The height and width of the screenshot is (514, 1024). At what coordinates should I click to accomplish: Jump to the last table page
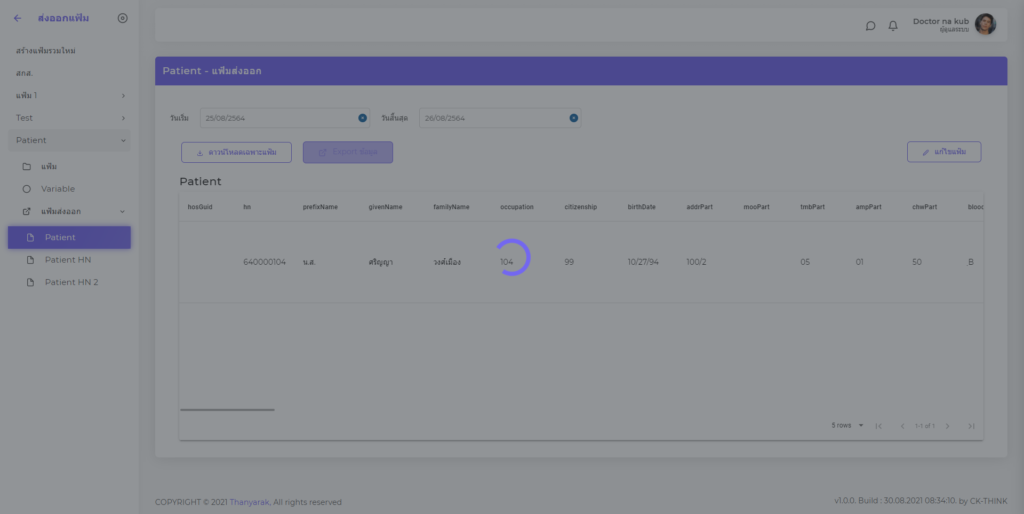click(x=971, y=426)
